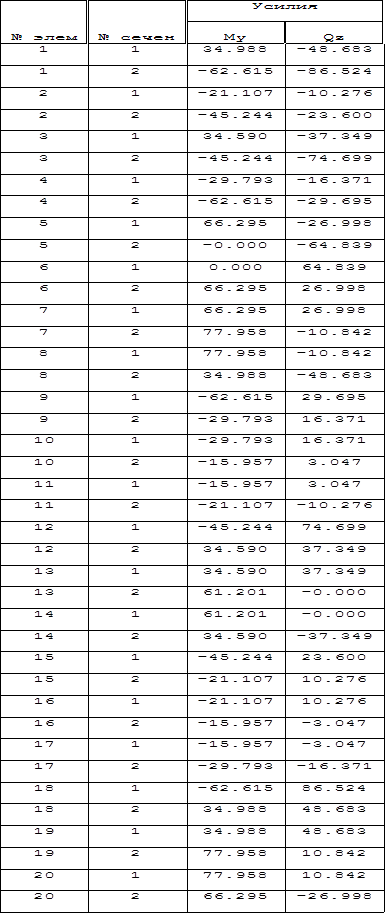This screenshot has width=385, height=913.
Task: Click Qz value 74.699 for element 12
Action: pyautogui.click(x=334, y=528)
